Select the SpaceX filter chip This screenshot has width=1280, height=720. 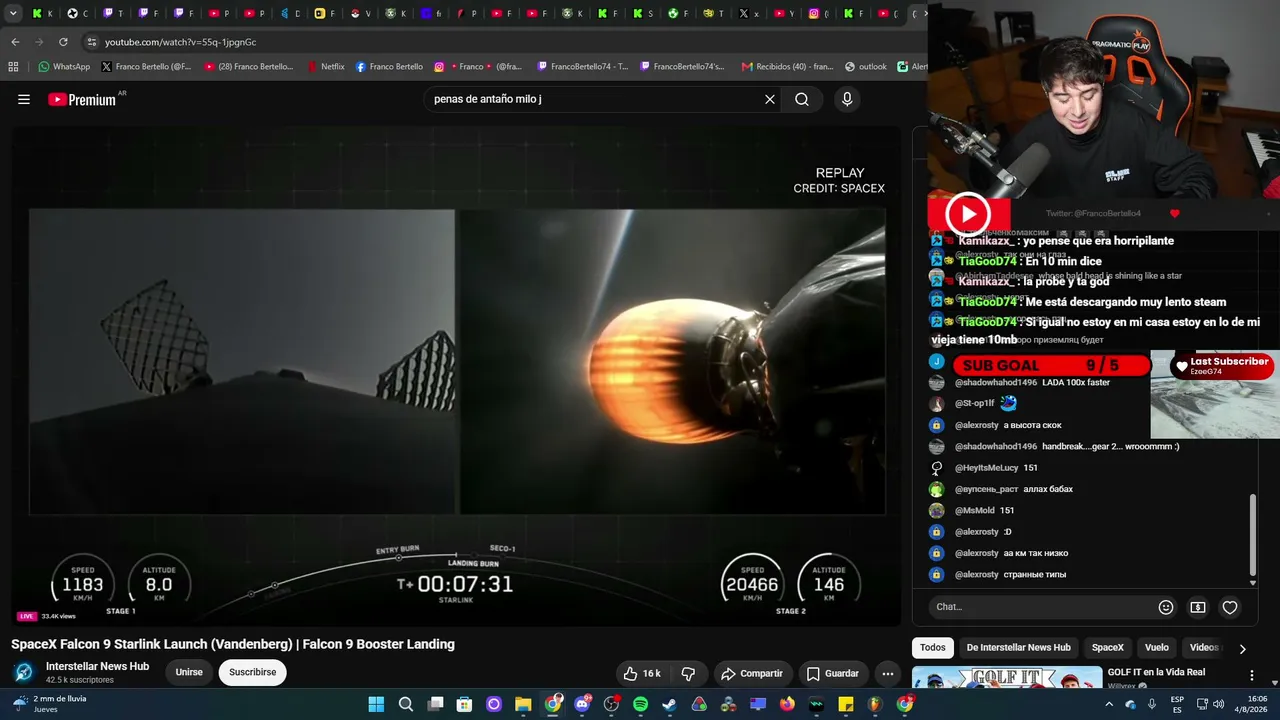coord(1108,647)
